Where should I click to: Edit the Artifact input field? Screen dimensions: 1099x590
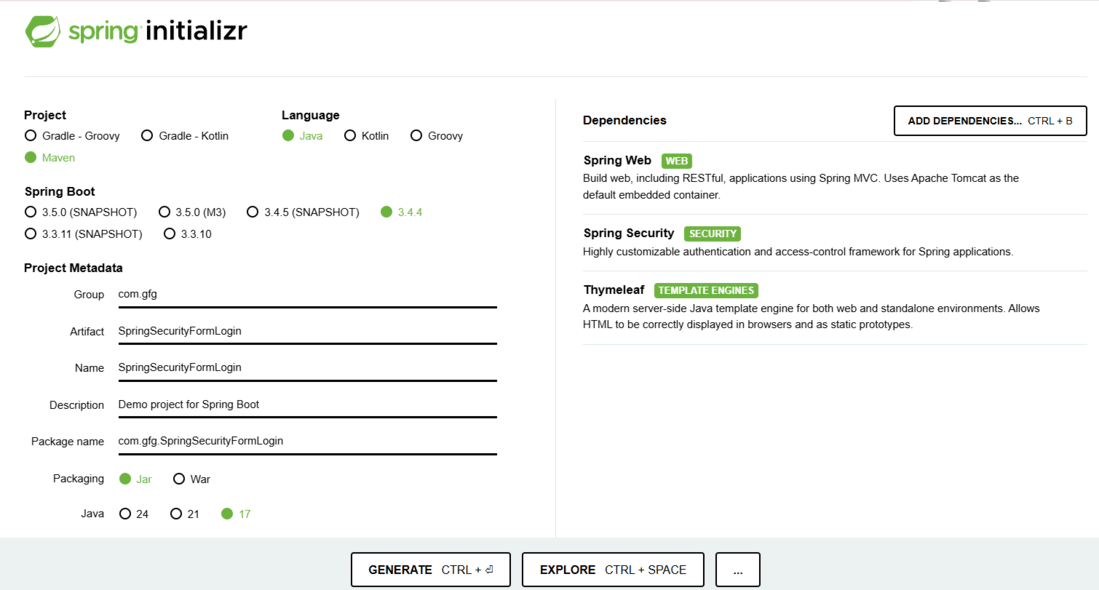308,331
